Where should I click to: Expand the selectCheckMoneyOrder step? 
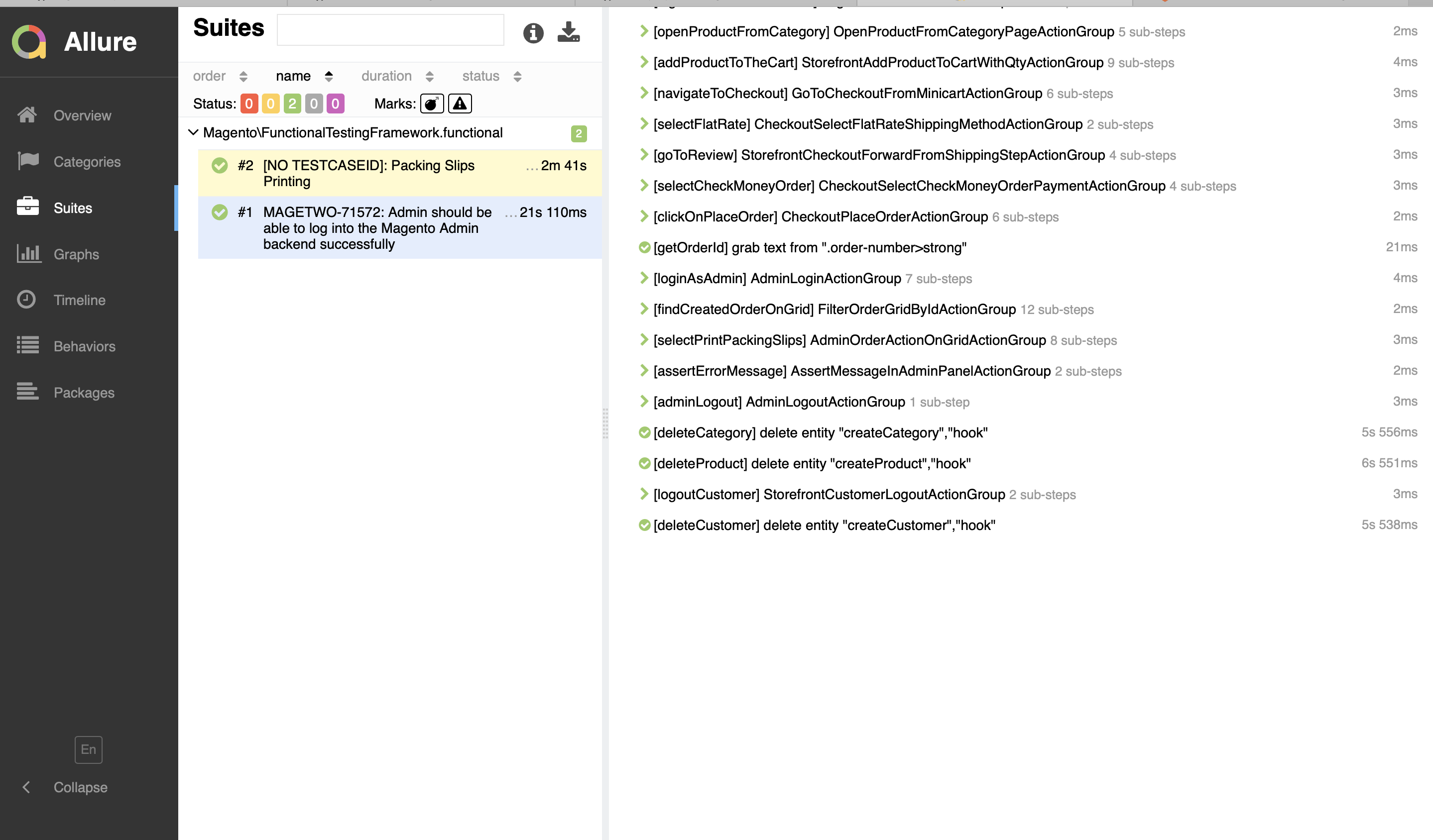644,185
